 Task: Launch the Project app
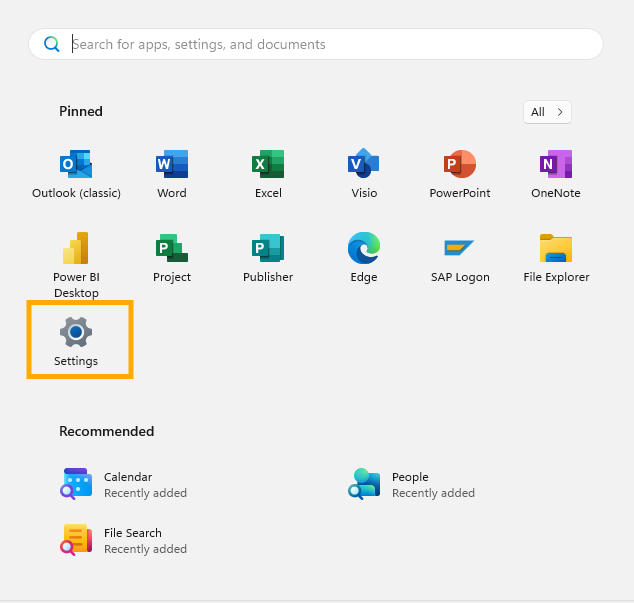172,258
